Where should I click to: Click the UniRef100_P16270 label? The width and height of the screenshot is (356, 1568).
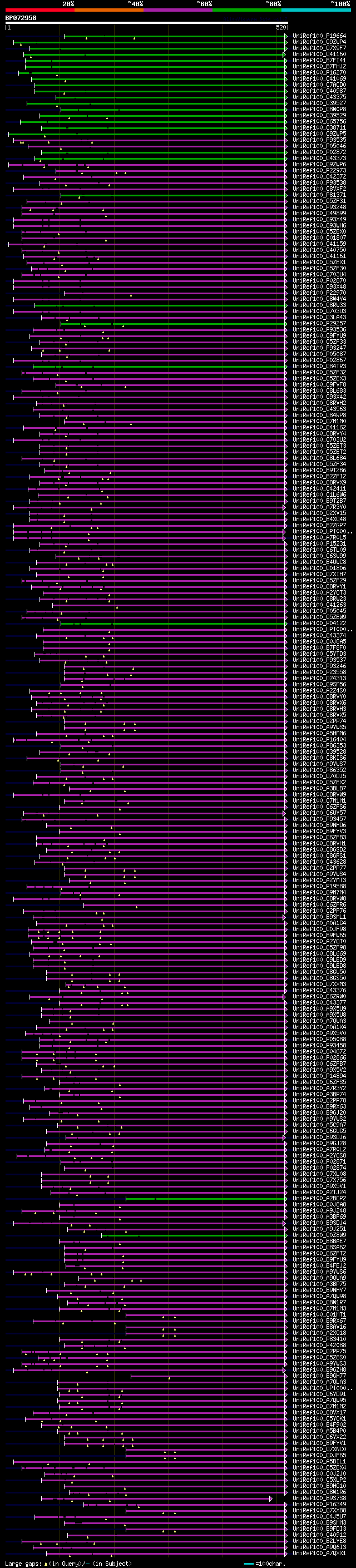(x=319, y=72)
